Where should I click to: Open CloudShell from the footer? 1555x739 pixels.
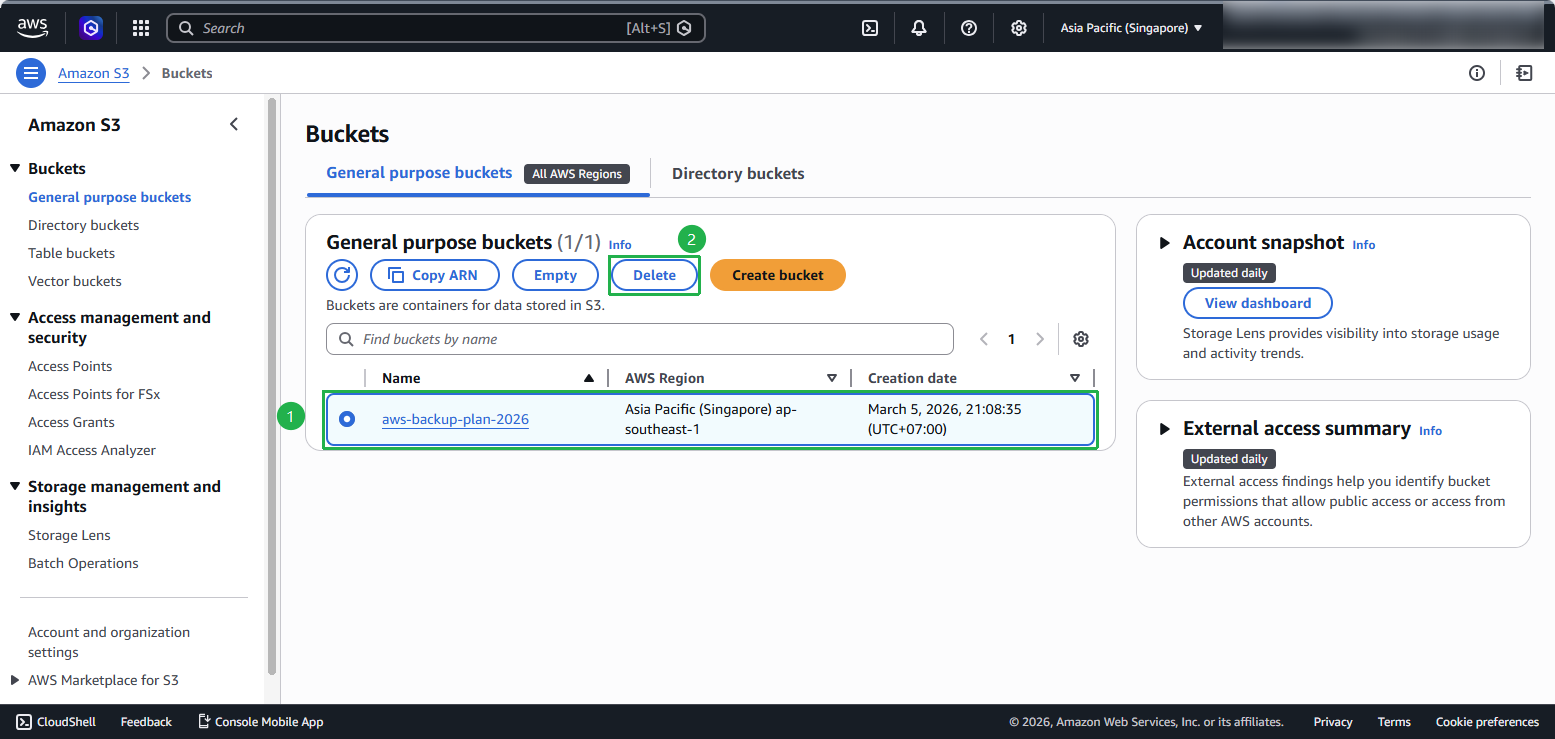tap(56, 722)
